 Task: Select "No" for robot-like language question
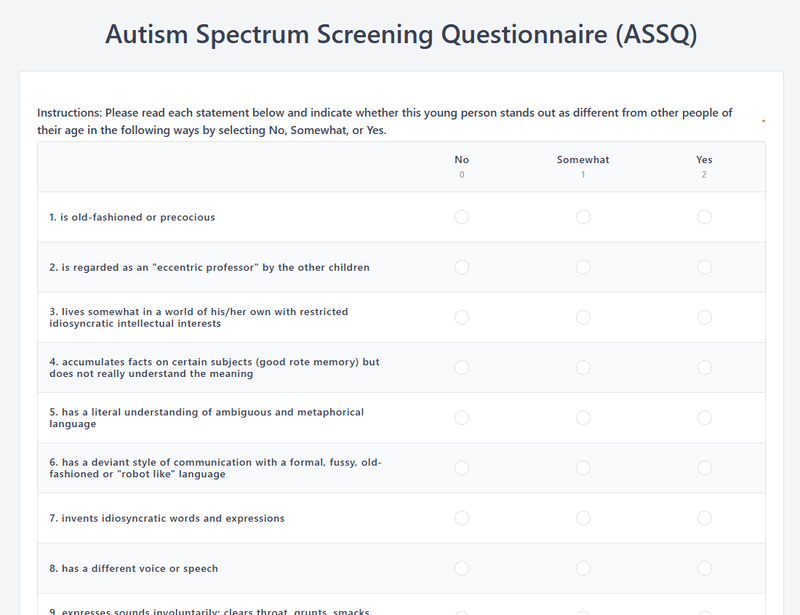tap(461, 468)
